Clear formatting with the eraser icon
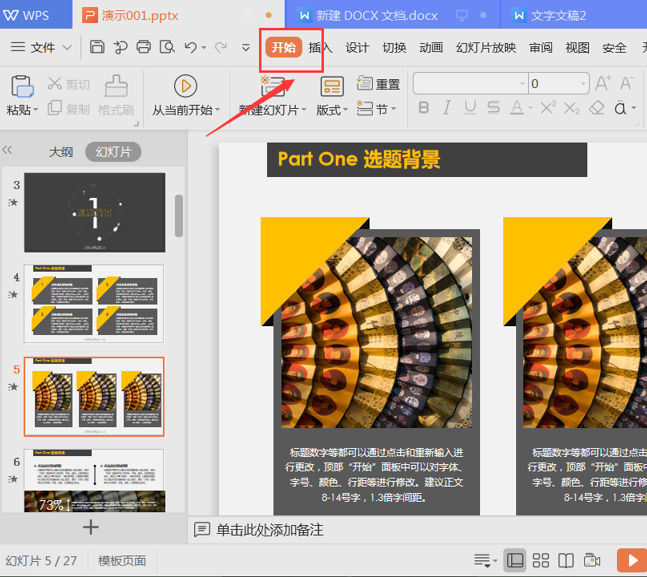Viewport: 647px width, 577px height. click(597, 108)
